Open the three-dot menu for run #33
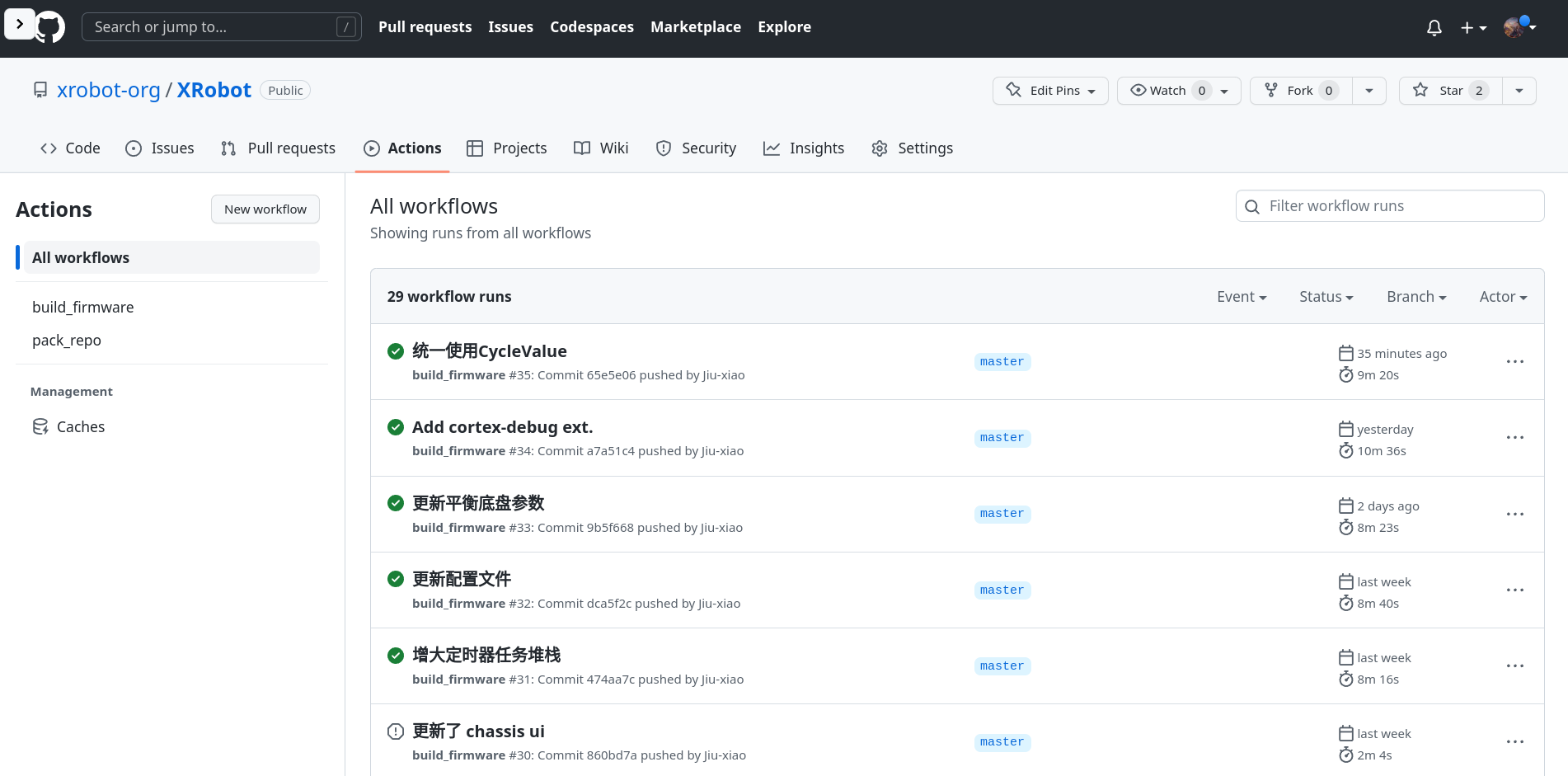1568x776 pixels. 1514,515
